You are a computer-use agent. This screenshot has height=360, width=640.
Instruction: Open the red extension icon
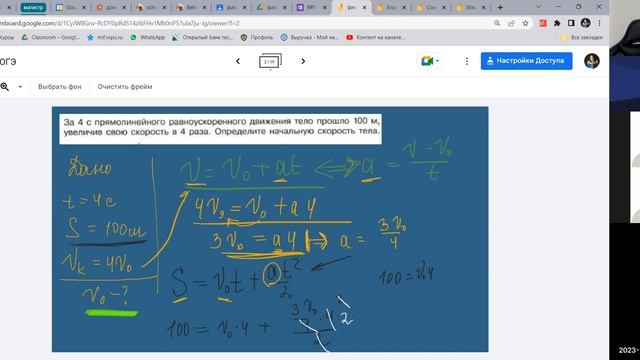click(x=543, y=23)
